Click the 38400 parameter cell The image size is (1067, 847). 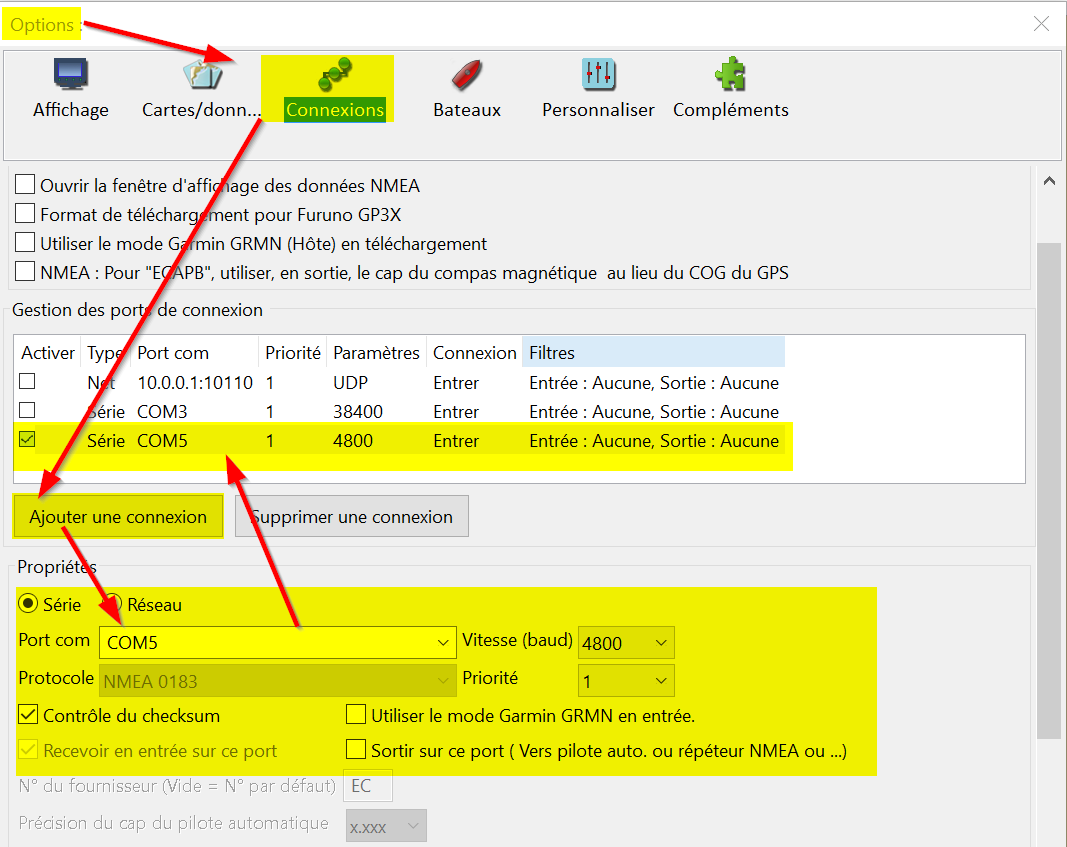pyautogui.click(x=358, y=412)
